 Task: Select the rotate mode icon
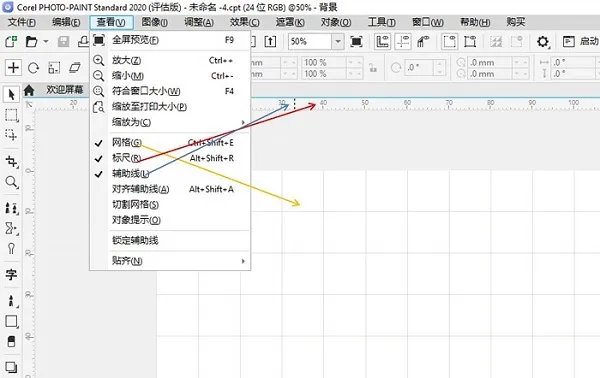coord(34,68)
